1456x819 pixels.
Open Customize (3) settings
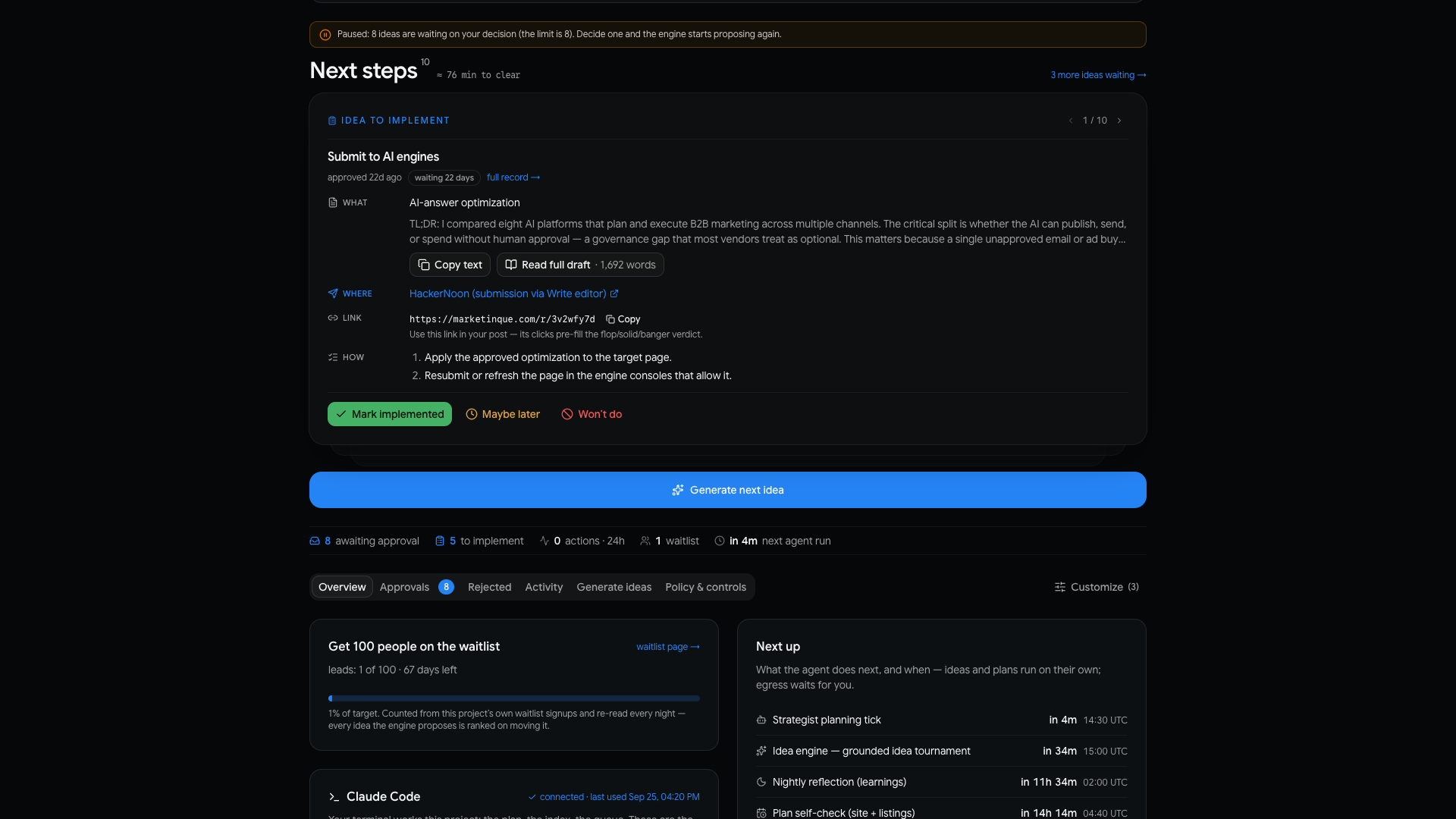coord(1097,587)
